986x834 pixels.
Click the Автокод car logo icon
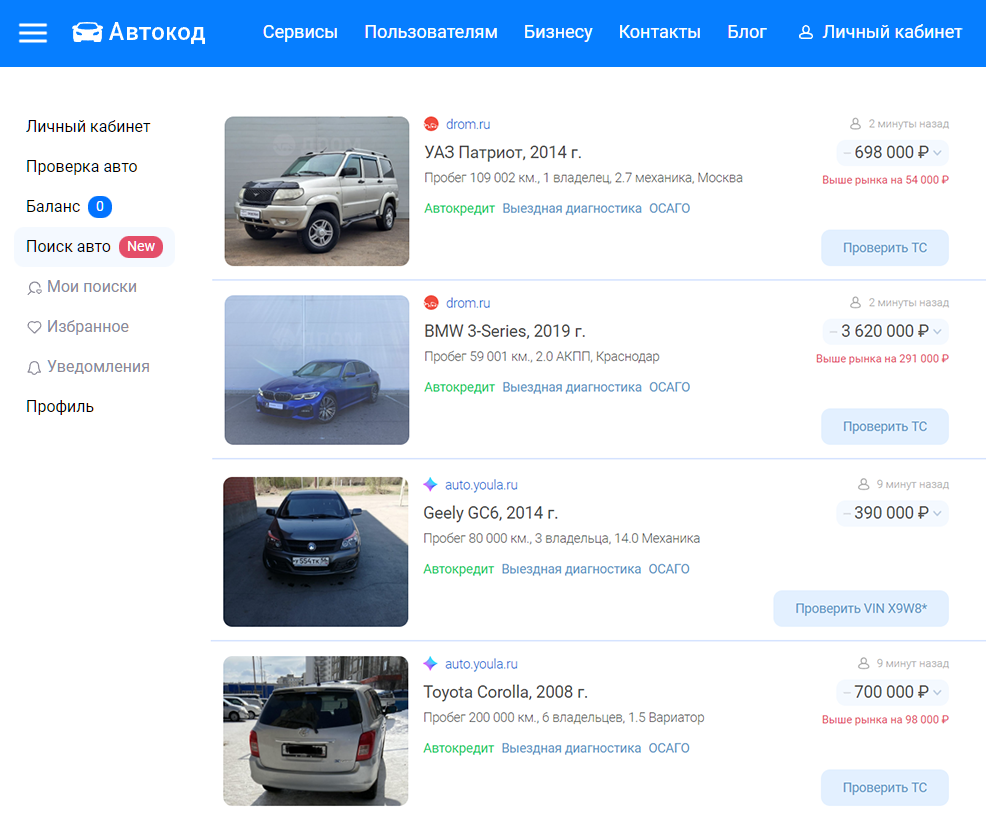(x=87, y=32)
